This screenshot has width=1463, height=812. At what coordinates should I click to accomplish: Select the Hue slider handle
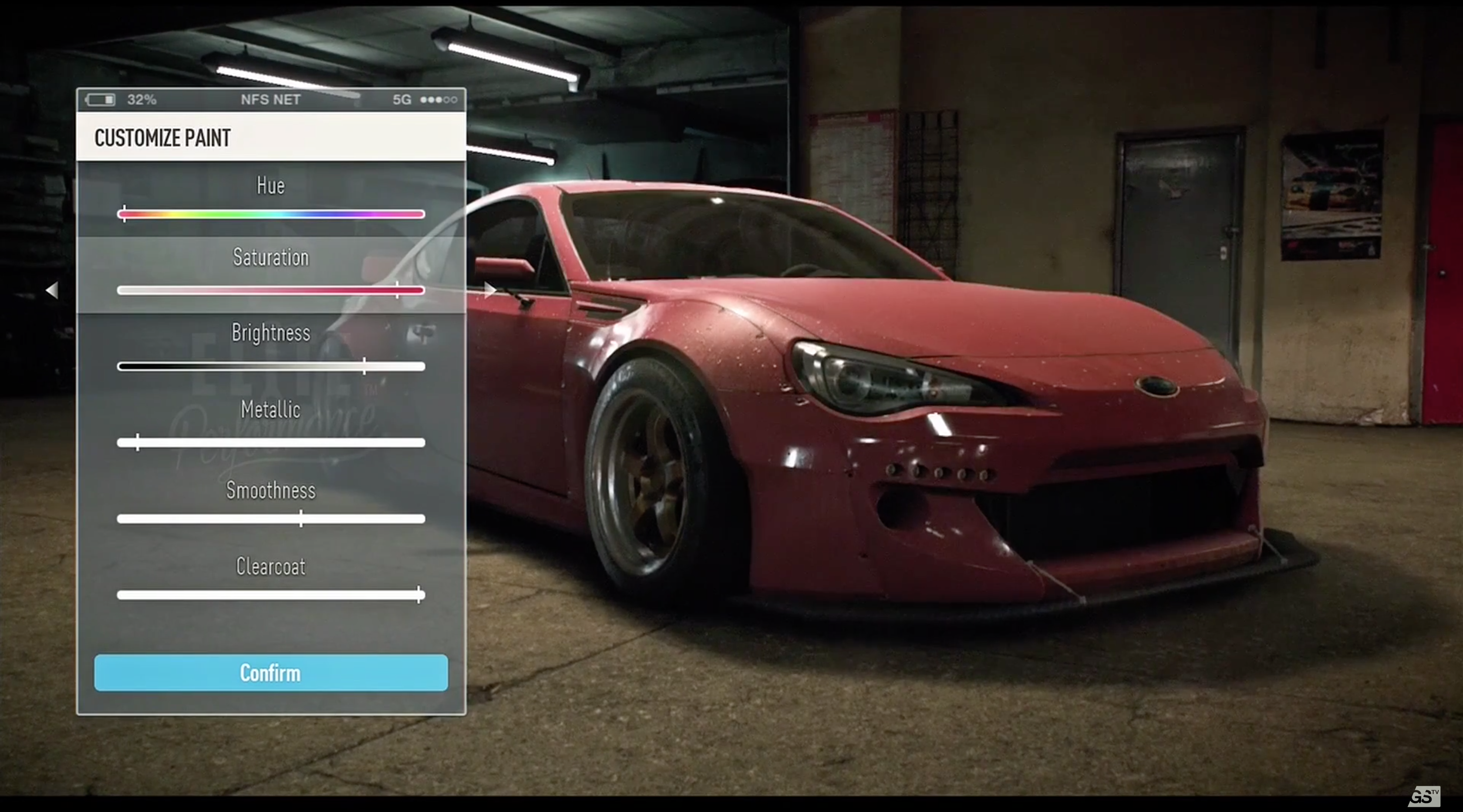point(125,214)
